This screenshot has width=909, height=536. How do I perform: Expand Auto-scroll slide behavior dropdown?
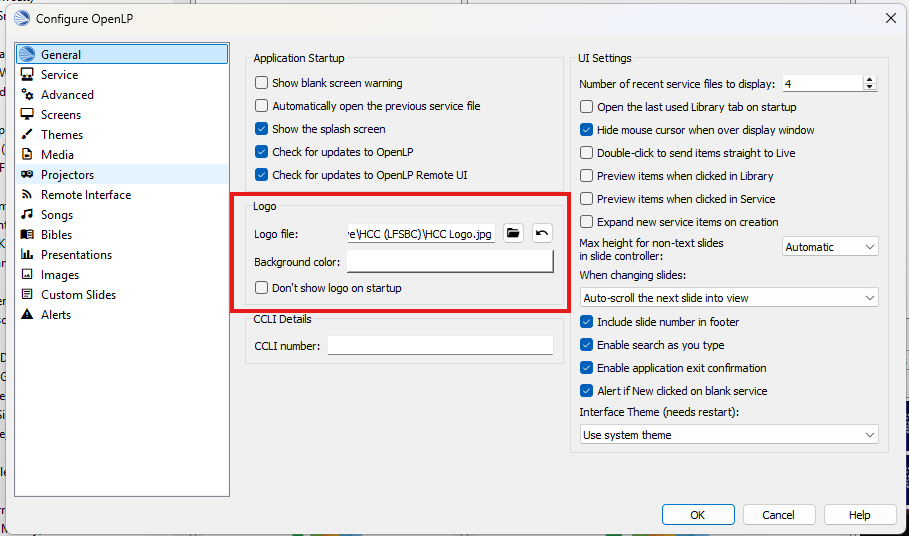point(729,298)
